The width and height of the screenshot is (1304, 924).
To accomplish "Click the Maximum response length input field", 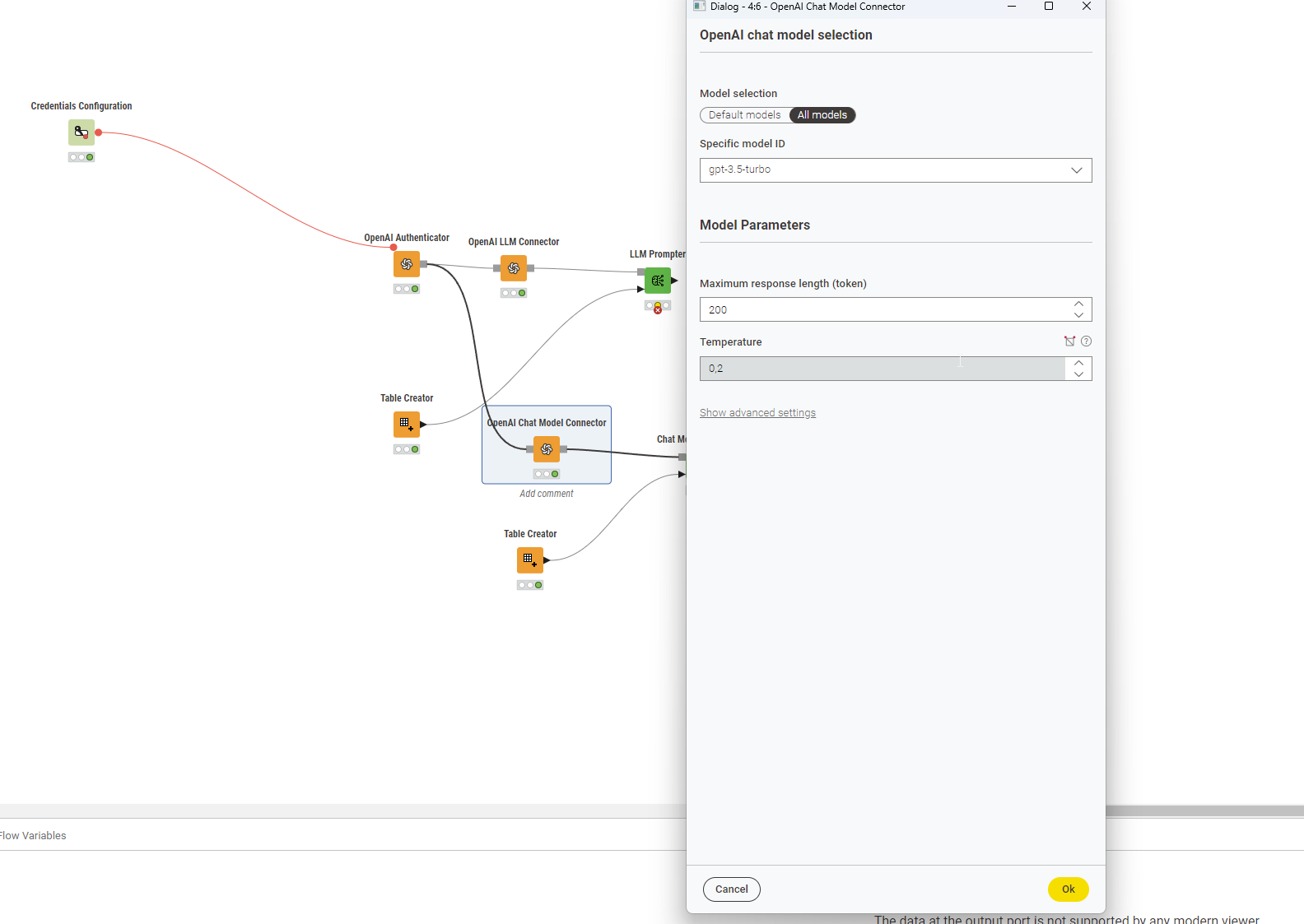I will (x=883, y=309).
